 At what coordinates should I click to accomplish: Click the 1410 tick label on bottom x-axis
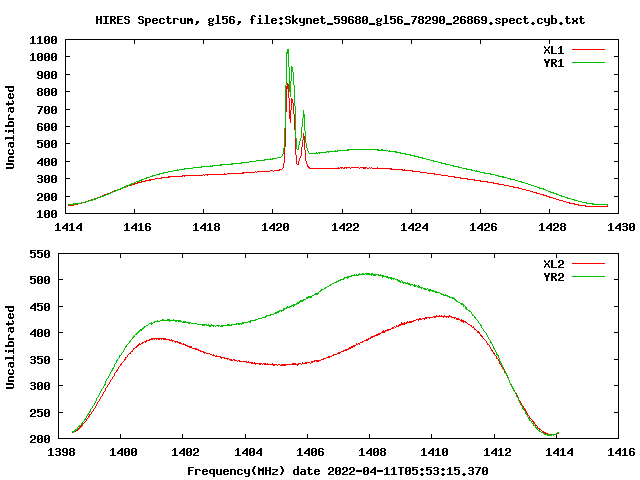click(x=434, y=452)
